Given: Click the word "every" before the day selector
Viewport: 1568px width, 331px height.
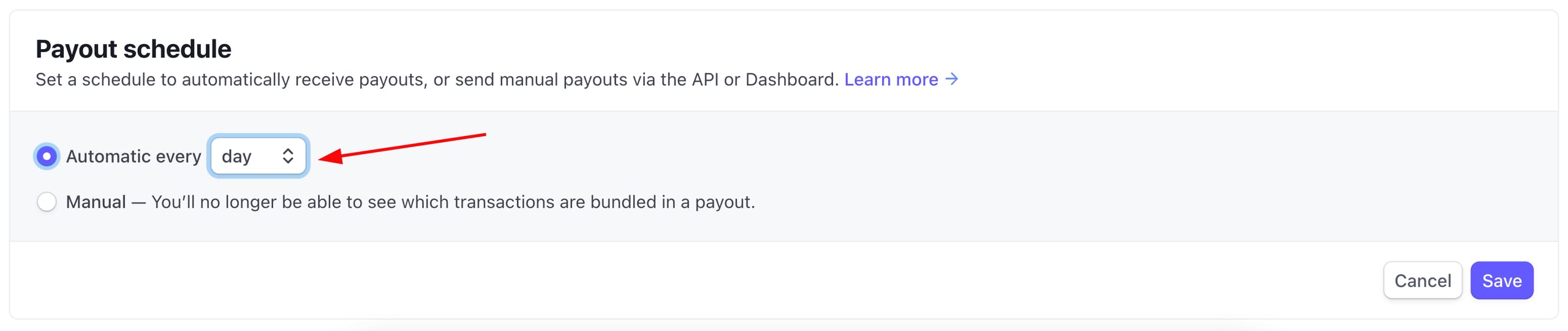Looking at the screenshot, I should point(178,156).
